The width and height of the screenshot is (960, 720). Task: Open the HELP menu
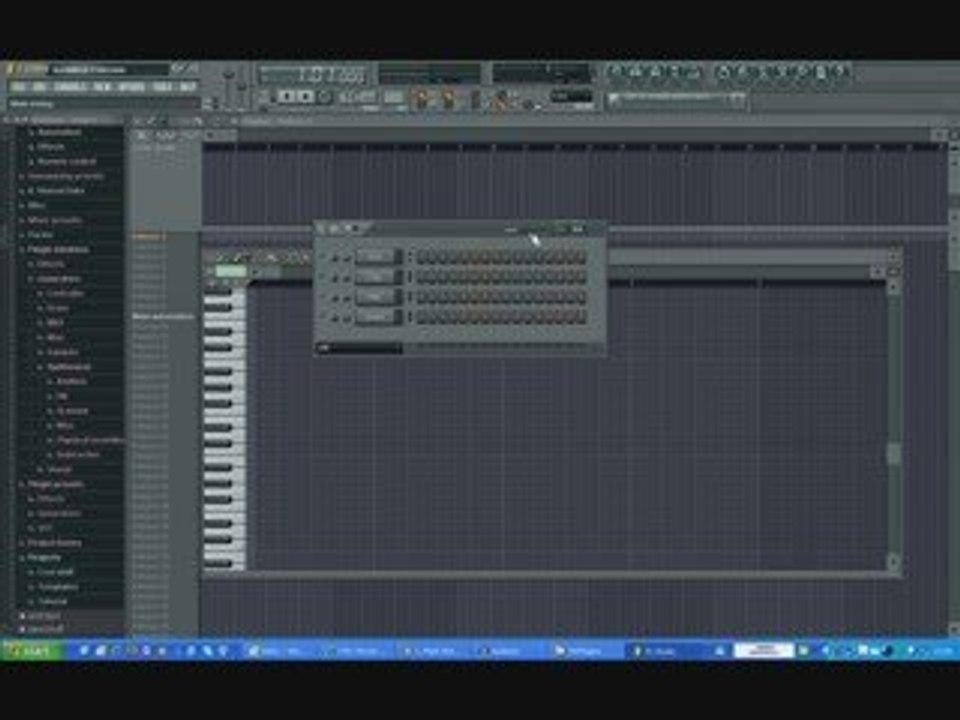pos(187,87)
